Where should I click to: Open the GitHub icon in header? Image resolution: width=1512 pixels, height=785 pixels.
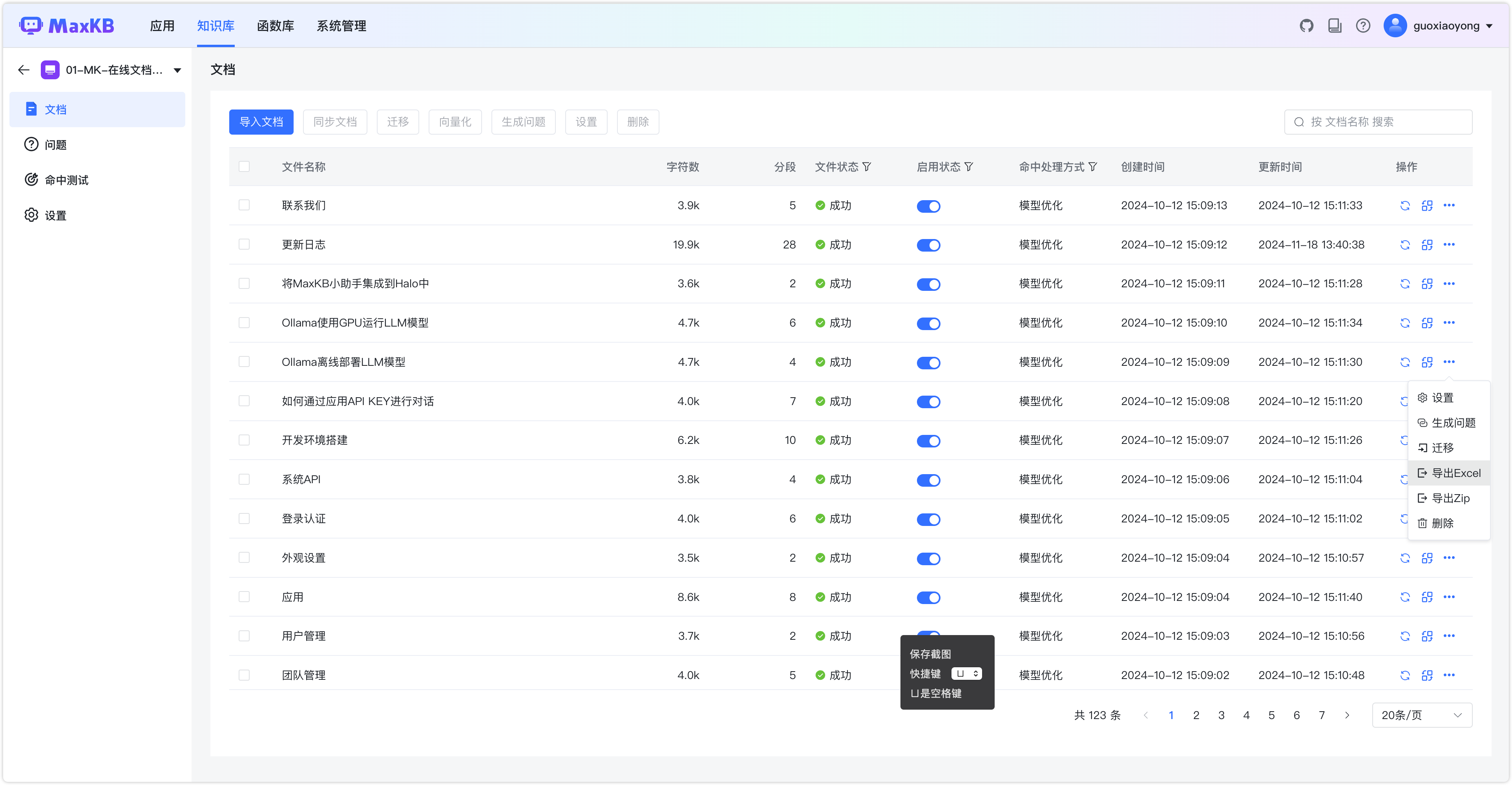pyautogui.click(x=1306, y=26)
